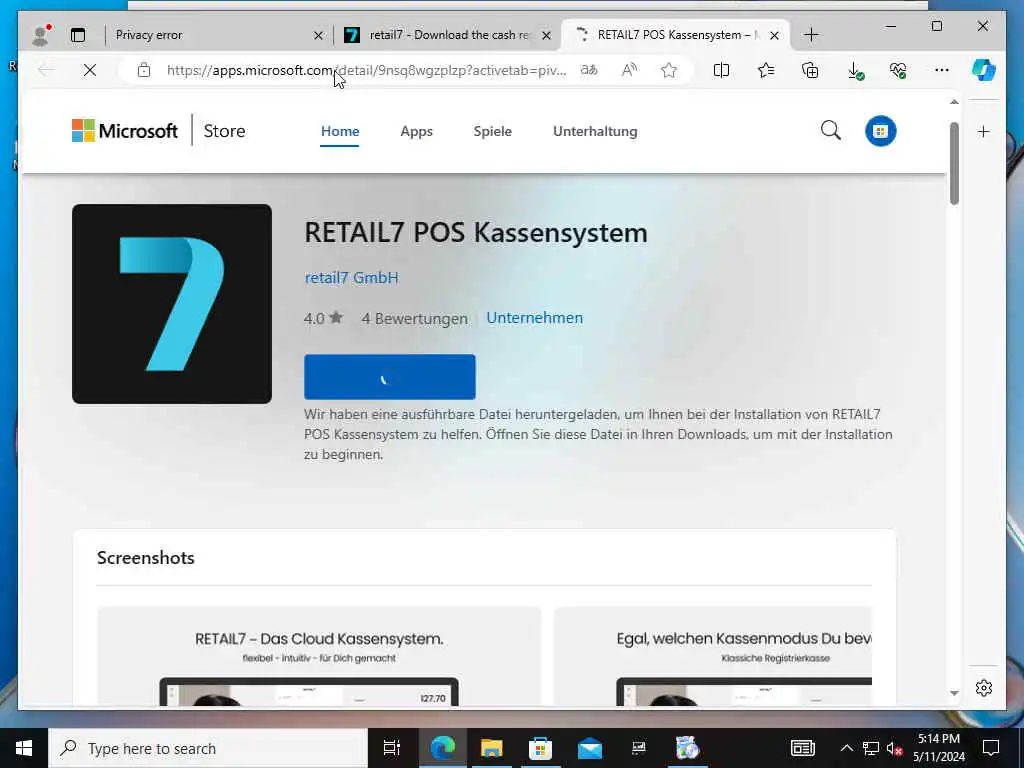
Task: Stop loading the page
Action: 90,70
